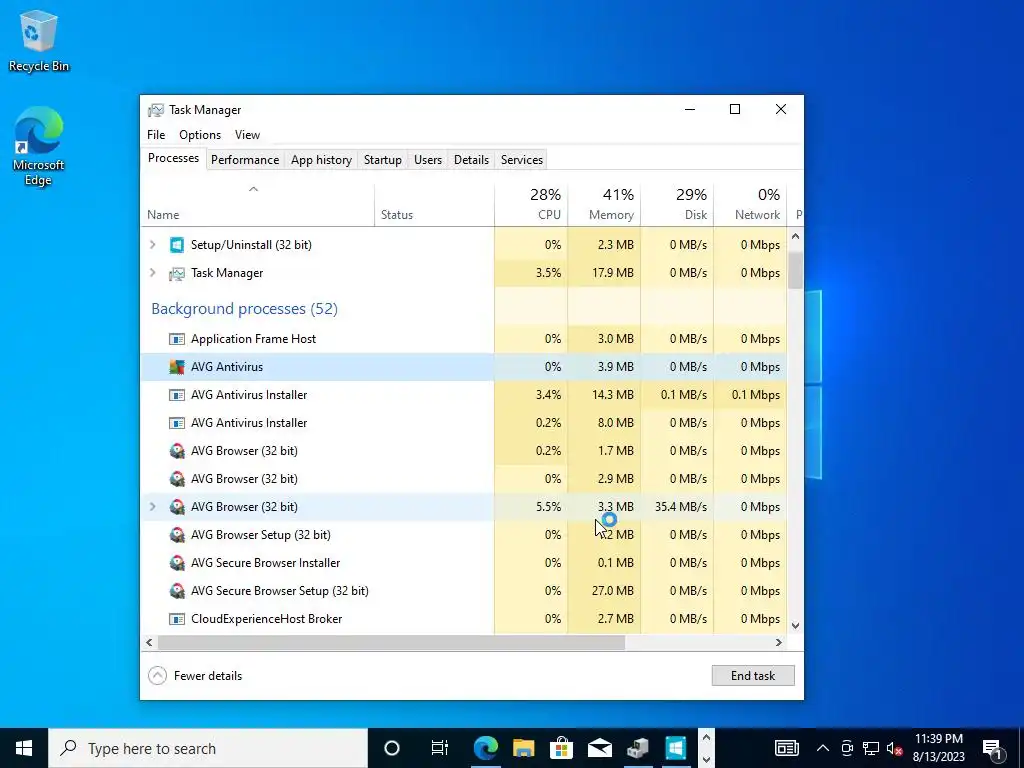The width and height of the screenshot is (1024, 768).
Task: Sort by the Disk column header
Action: 677,204
